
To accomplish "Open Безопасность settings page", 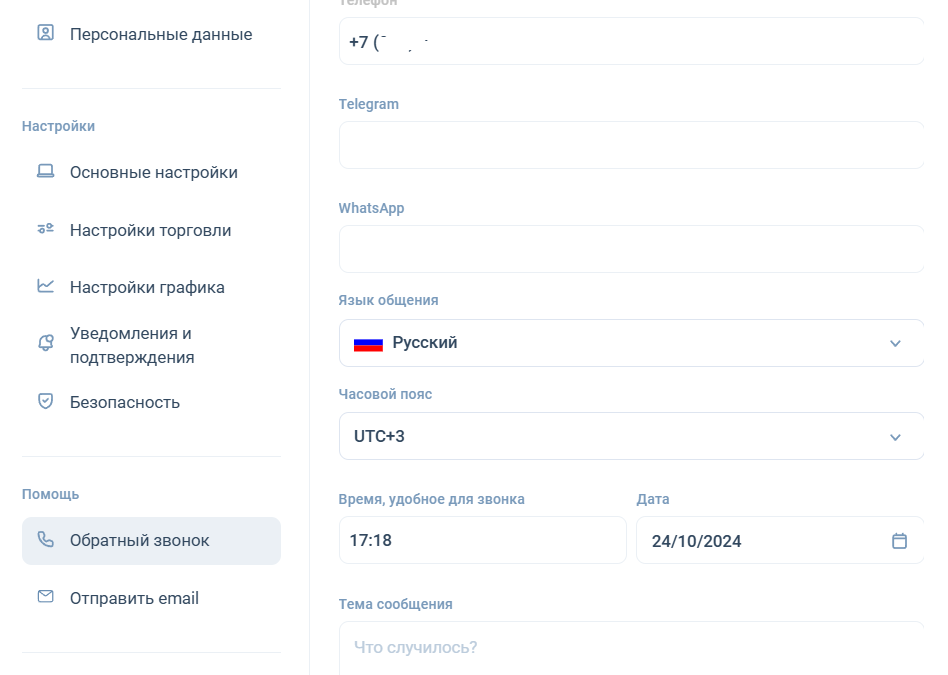I will [x=124, y=402].
